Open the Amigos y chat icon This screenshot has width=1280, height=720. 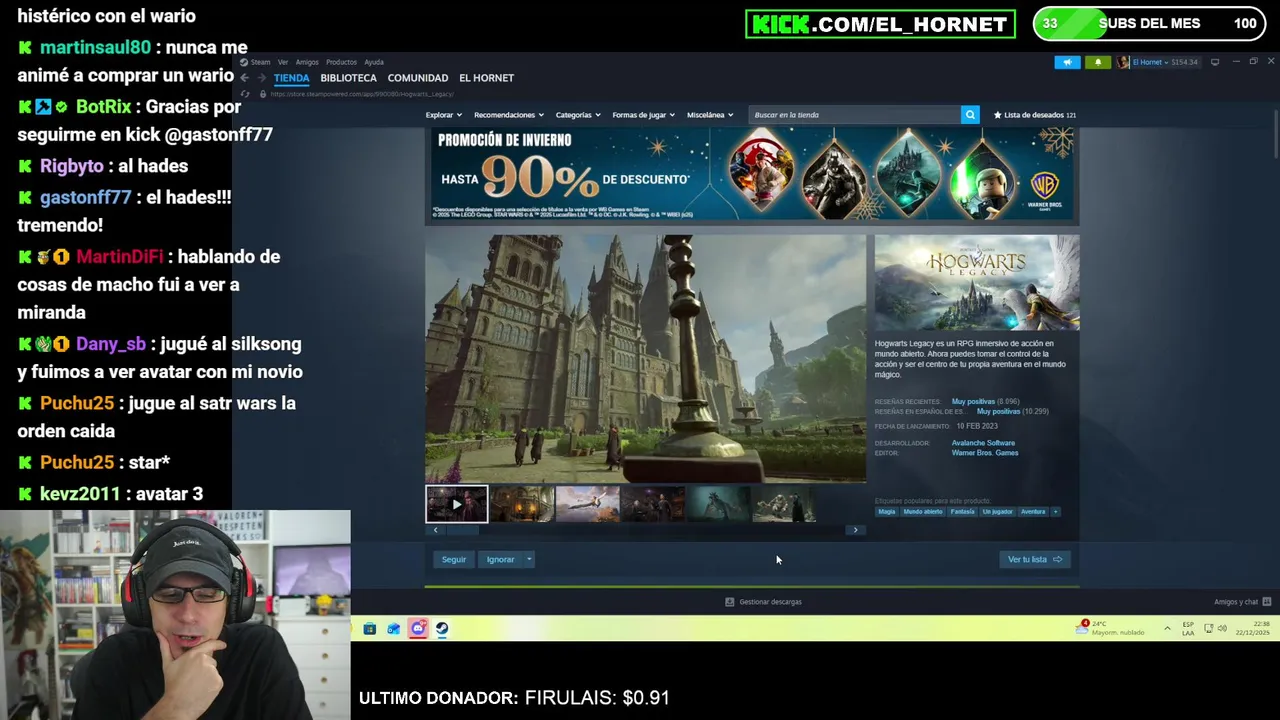1266,602
